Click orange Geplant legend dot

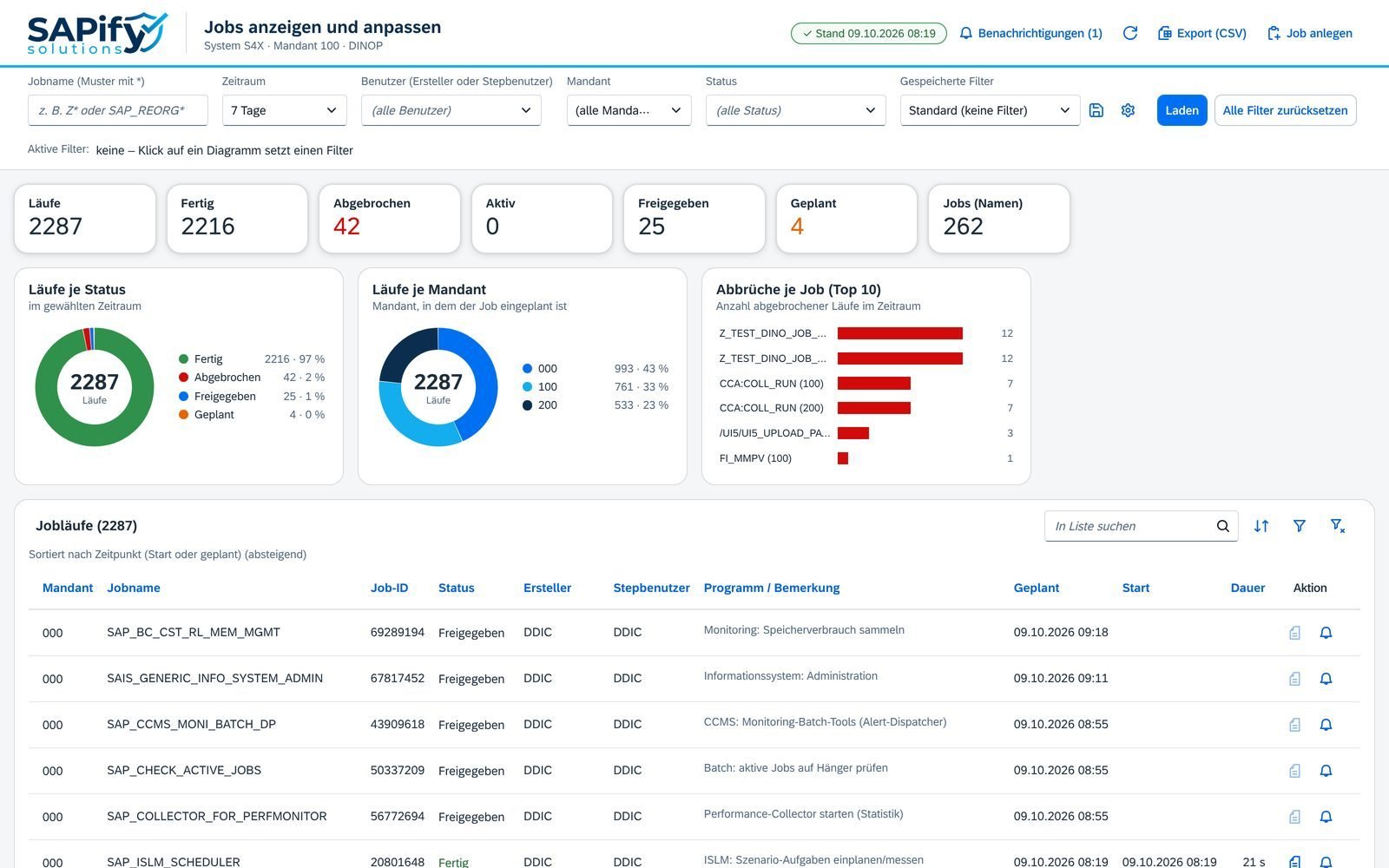[x=183, y=415]
